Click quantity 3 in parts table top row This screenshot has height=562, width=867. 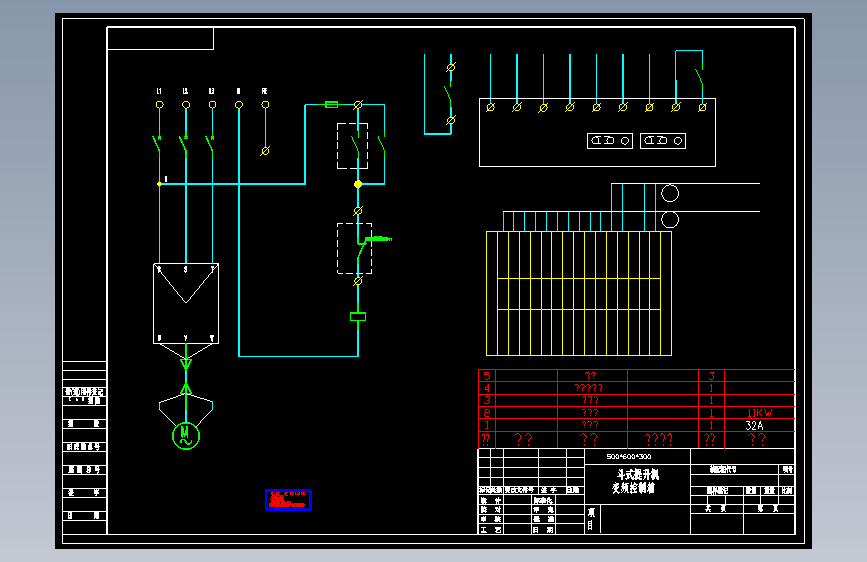click(x=711, y=376)
